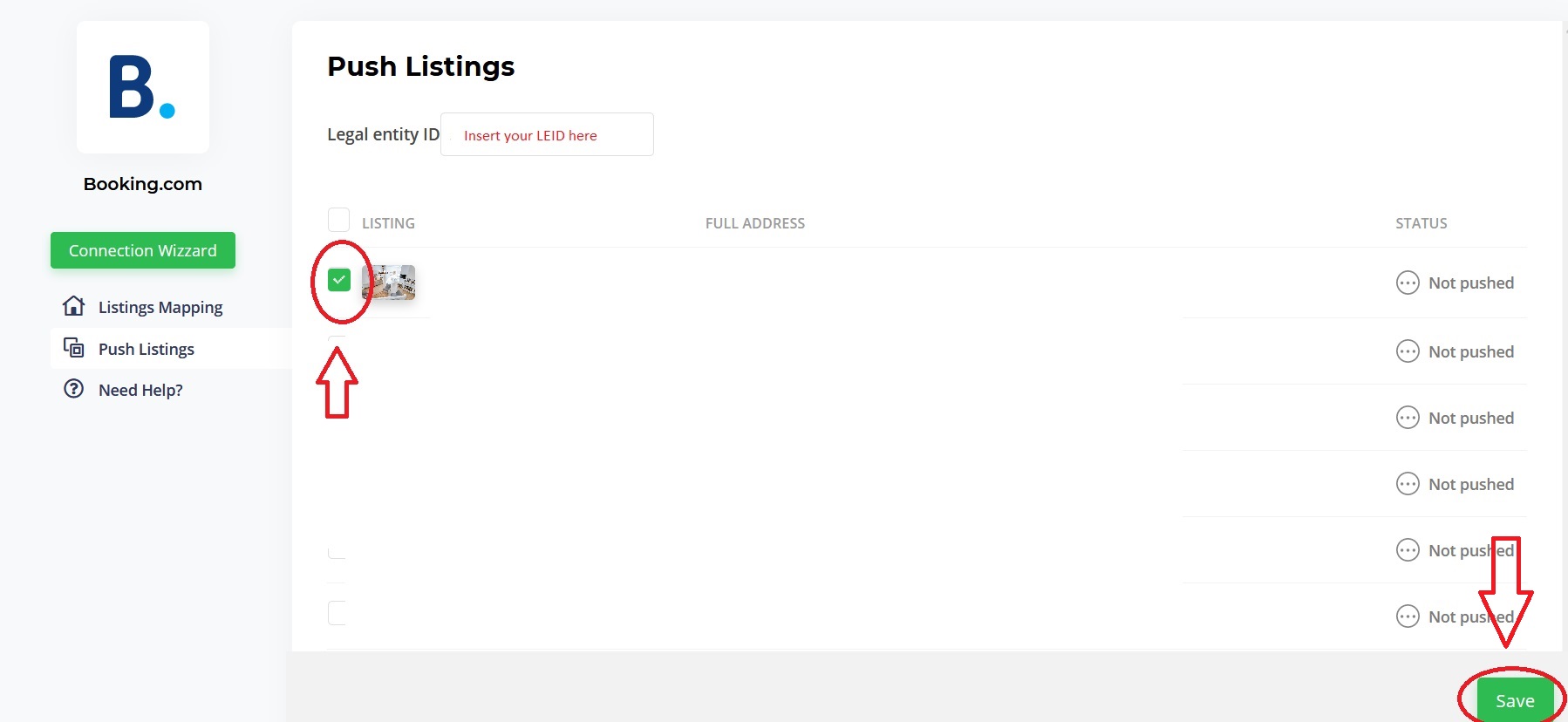This screenshot has height=722, width=1568.
Task: Click the second row's Not pushed status icon
Action: [1408, 351]
